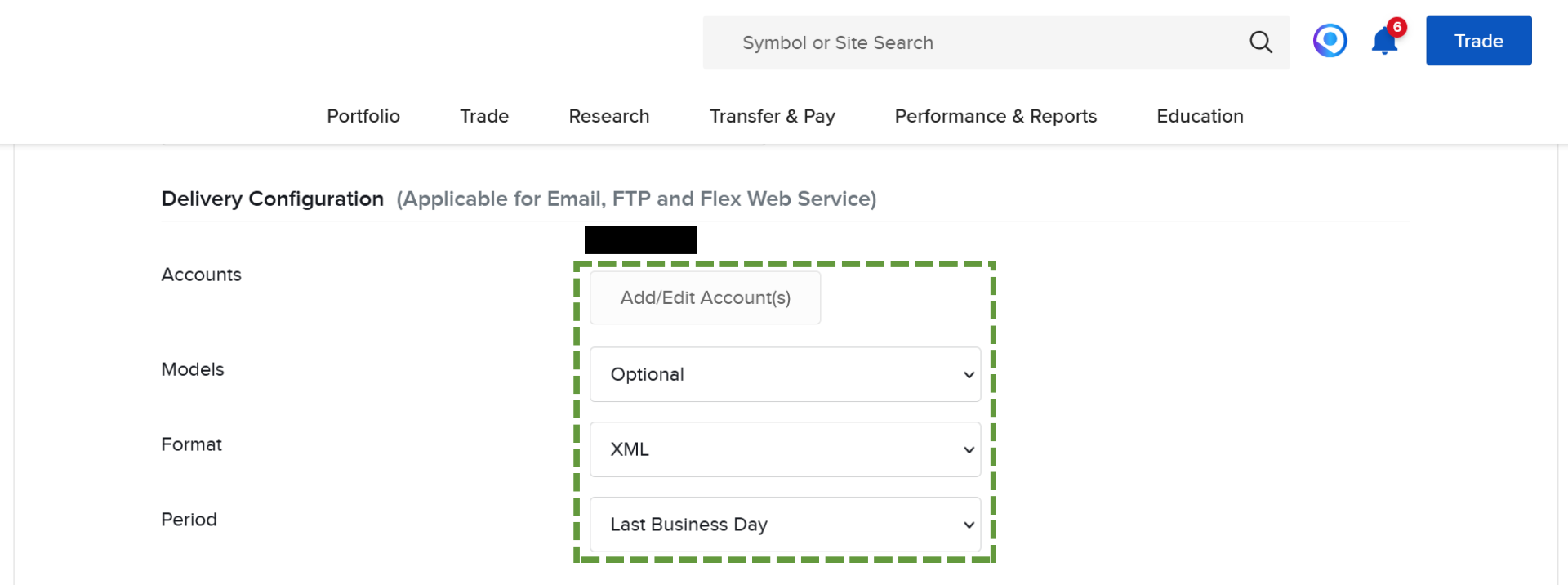Image resolution: width=1568 pixels, height=585 pixels.
Task: Open the Portfolio navigation tab
Action: coord(363,116)
